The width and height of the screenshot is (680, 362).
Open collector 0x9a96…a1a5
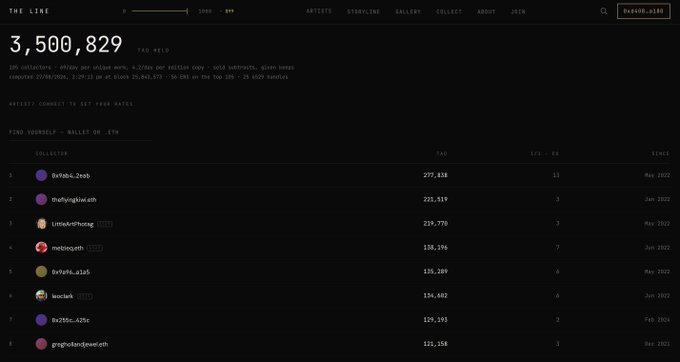(71, 272)
